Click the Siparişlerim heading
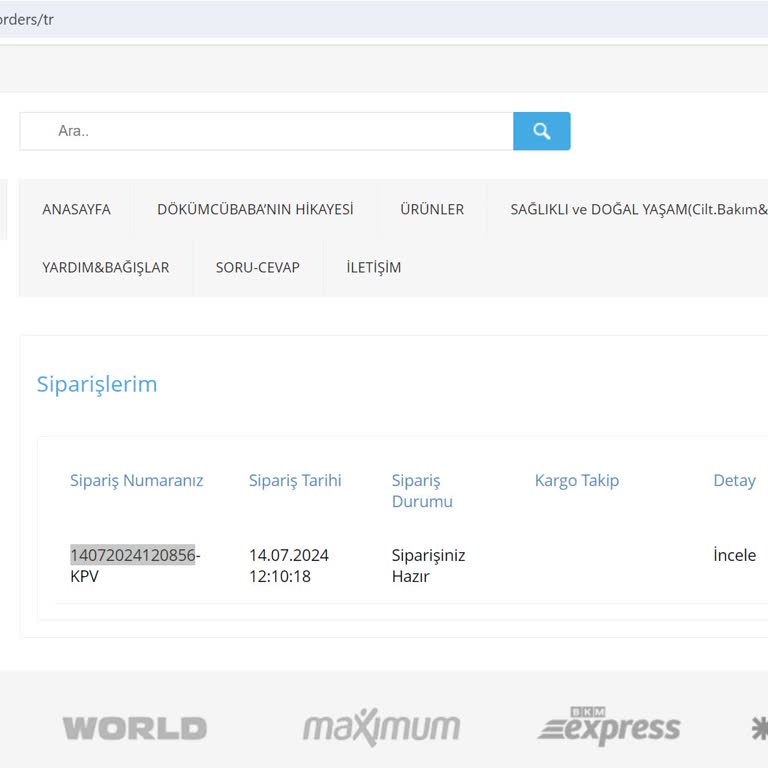Screen dimensions: 768x768 [x=97, y=384]
